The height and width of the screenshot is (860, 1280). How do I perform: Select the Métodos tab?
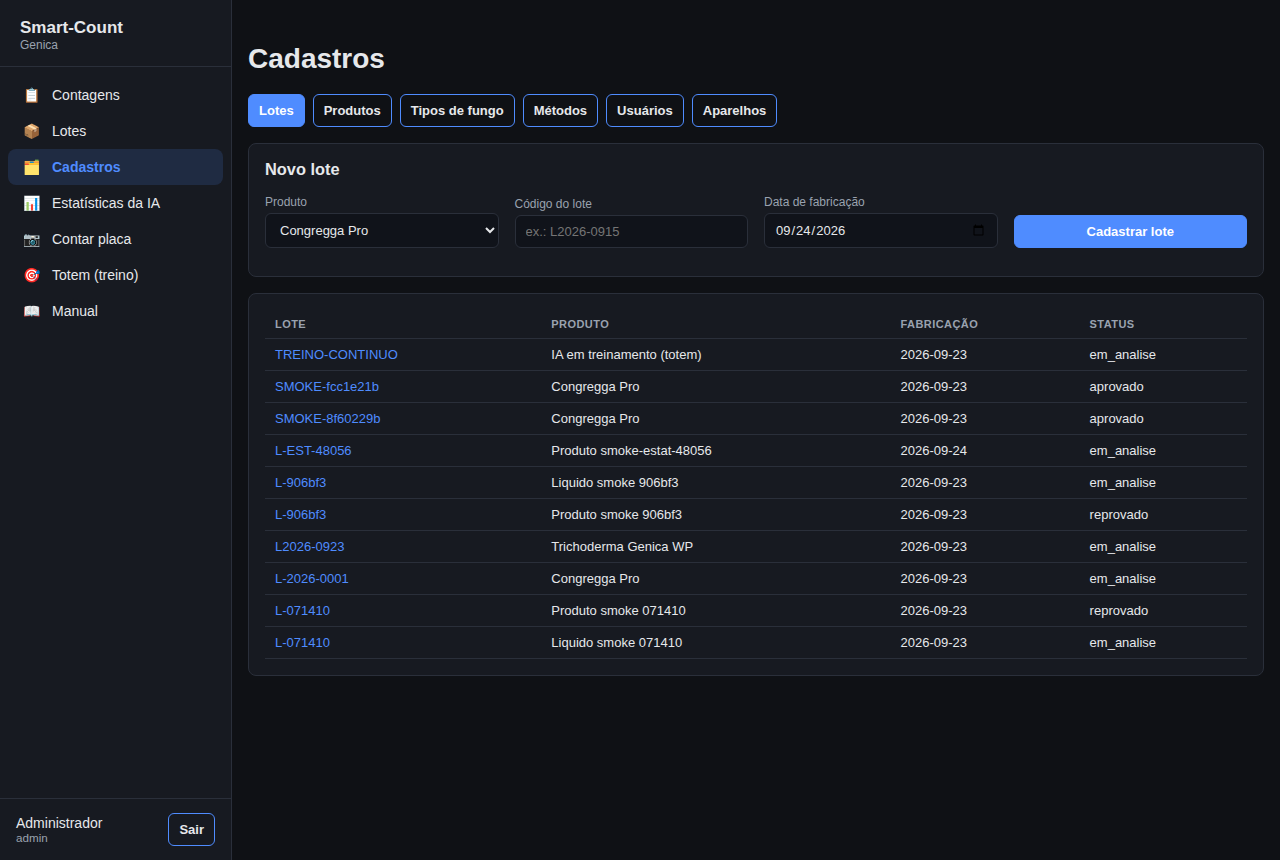point(560,111)
